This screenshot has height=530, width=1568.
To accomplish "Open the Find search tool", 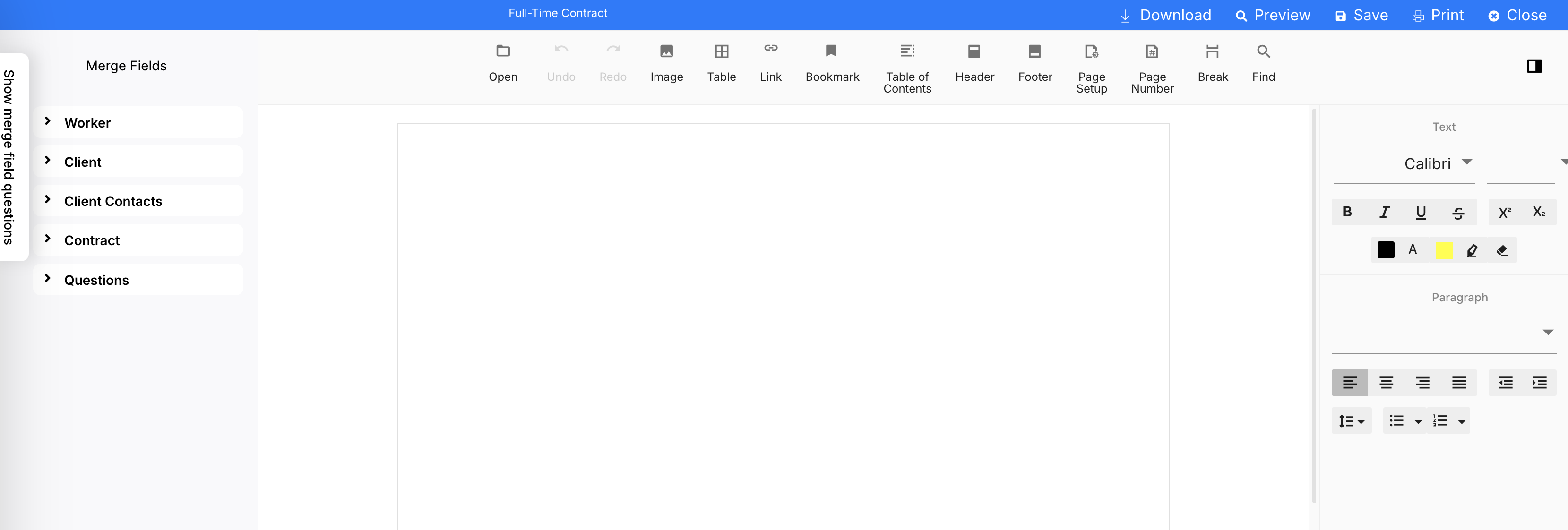I will (x=1264, y=63).
